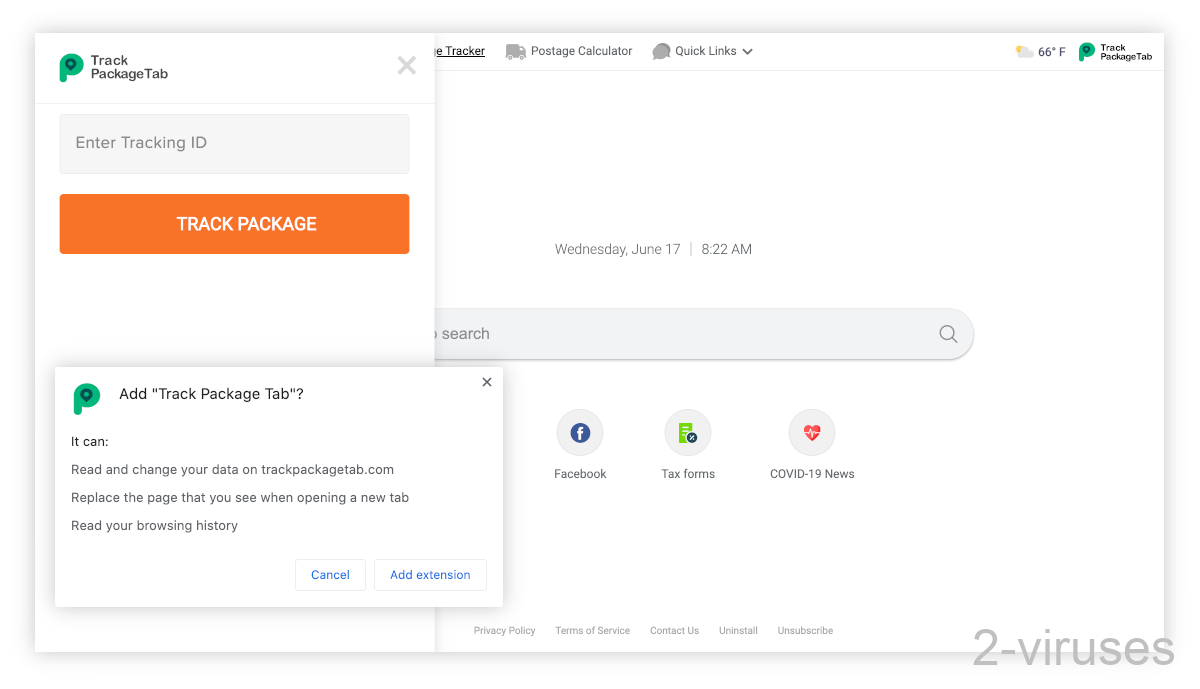
Task: Click the Uninstall link in the footer
Action: [x=738, y=630]
